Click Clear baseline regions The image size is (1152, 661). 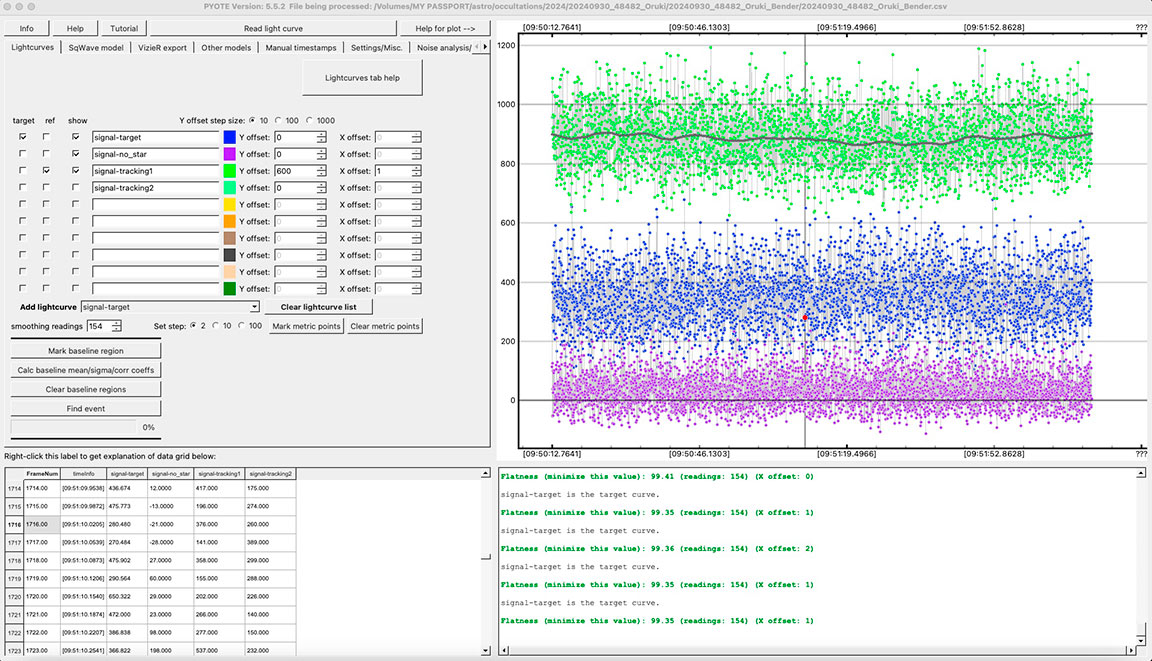tap(86, 389)
